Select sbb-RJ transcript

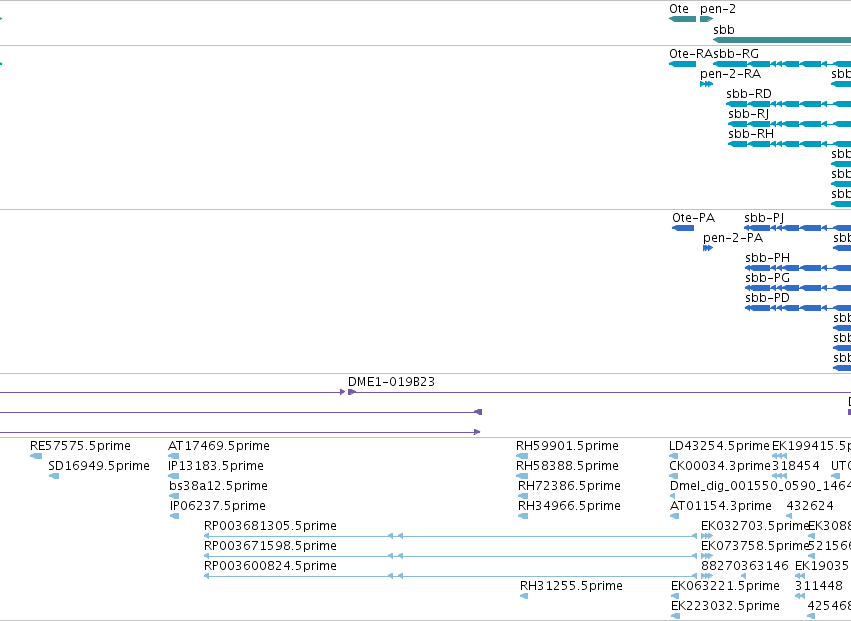tap(790, 124)
